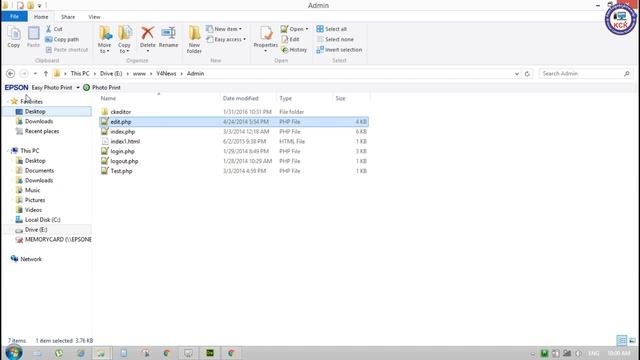
Task: Click Paste shortcut in the ribbon
Action: pyautogui.click(x=67, y=49)
